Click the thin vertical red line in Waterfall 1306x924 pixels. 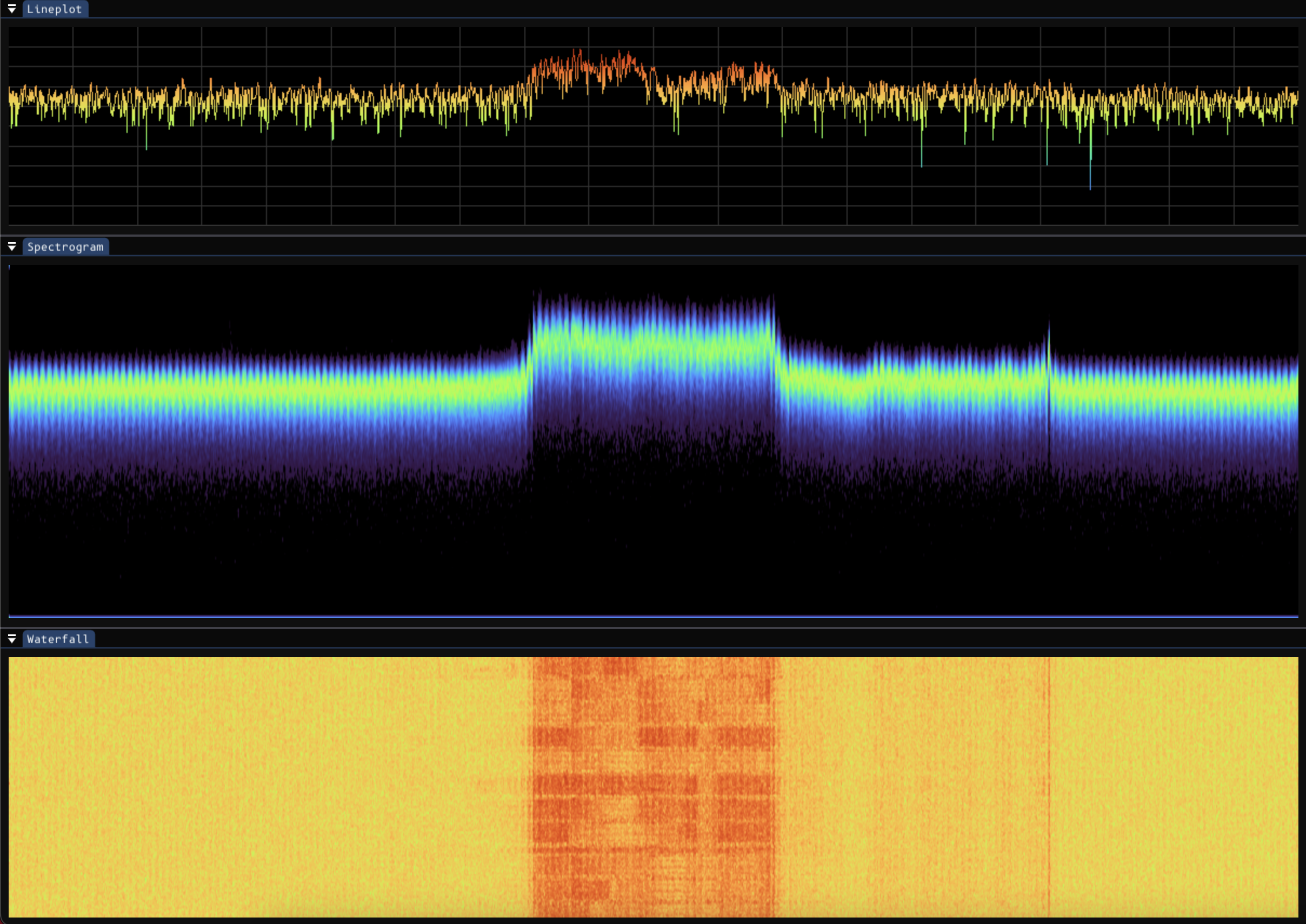tap(1049, 785)
